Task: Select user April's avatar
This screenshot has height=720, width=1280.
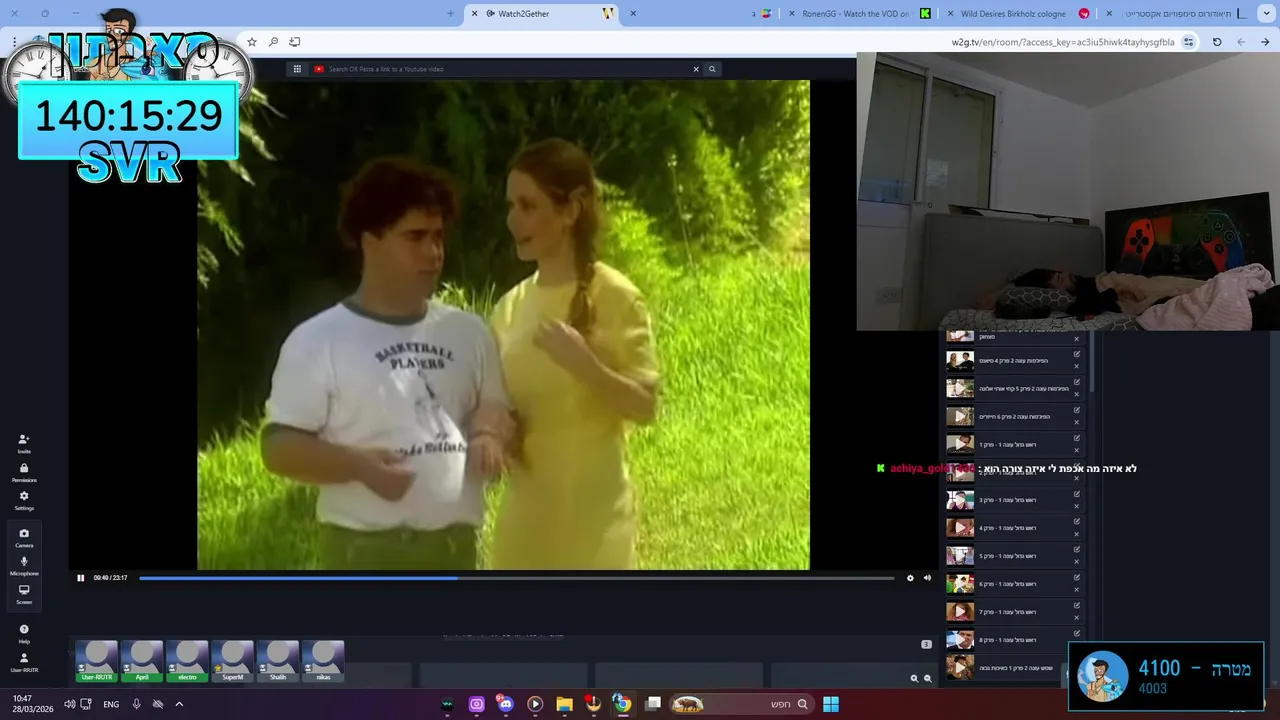Action: 142,662
